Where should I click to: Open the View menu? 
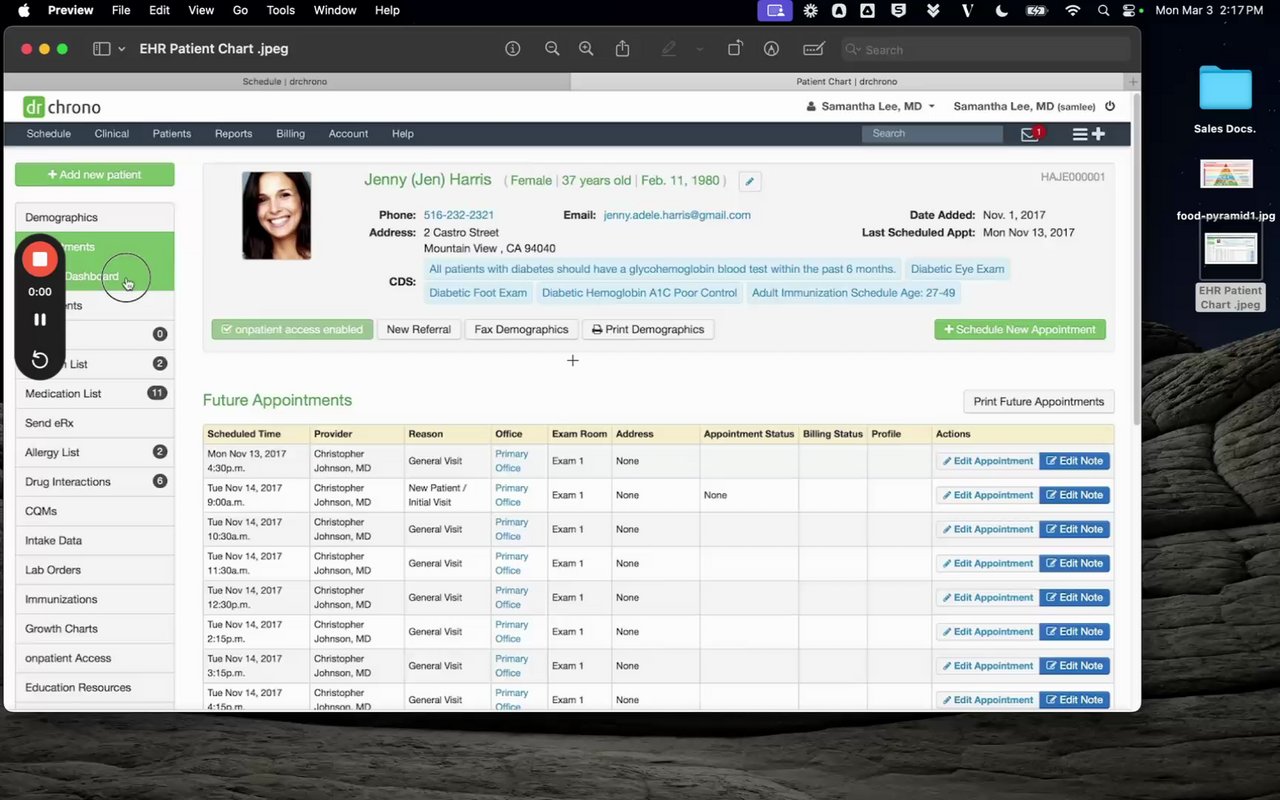[x=201, y=10]
